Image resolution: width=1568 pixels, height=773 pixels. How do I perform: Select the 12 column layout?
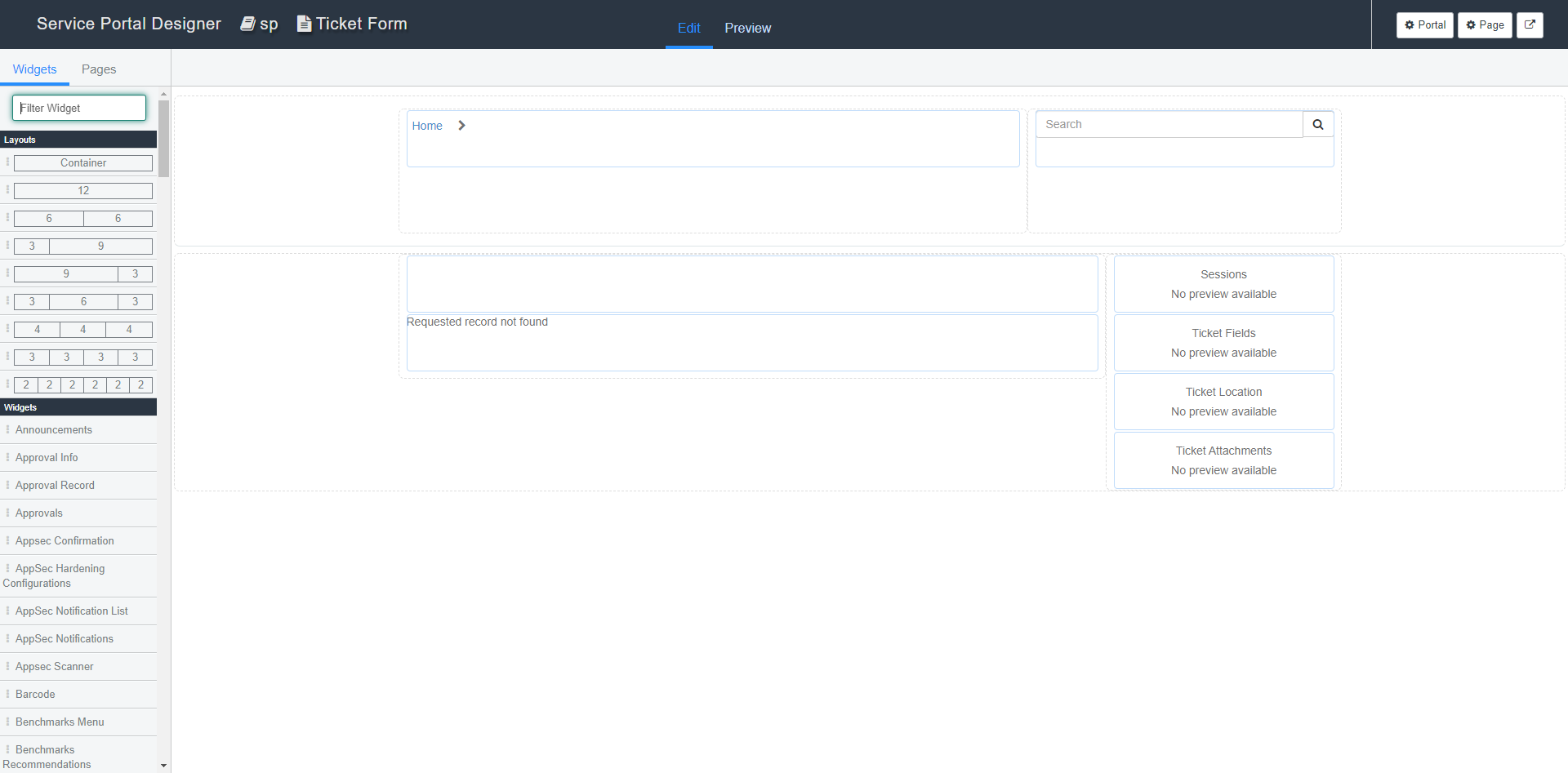pyautogui.click(x=83, y=191)
